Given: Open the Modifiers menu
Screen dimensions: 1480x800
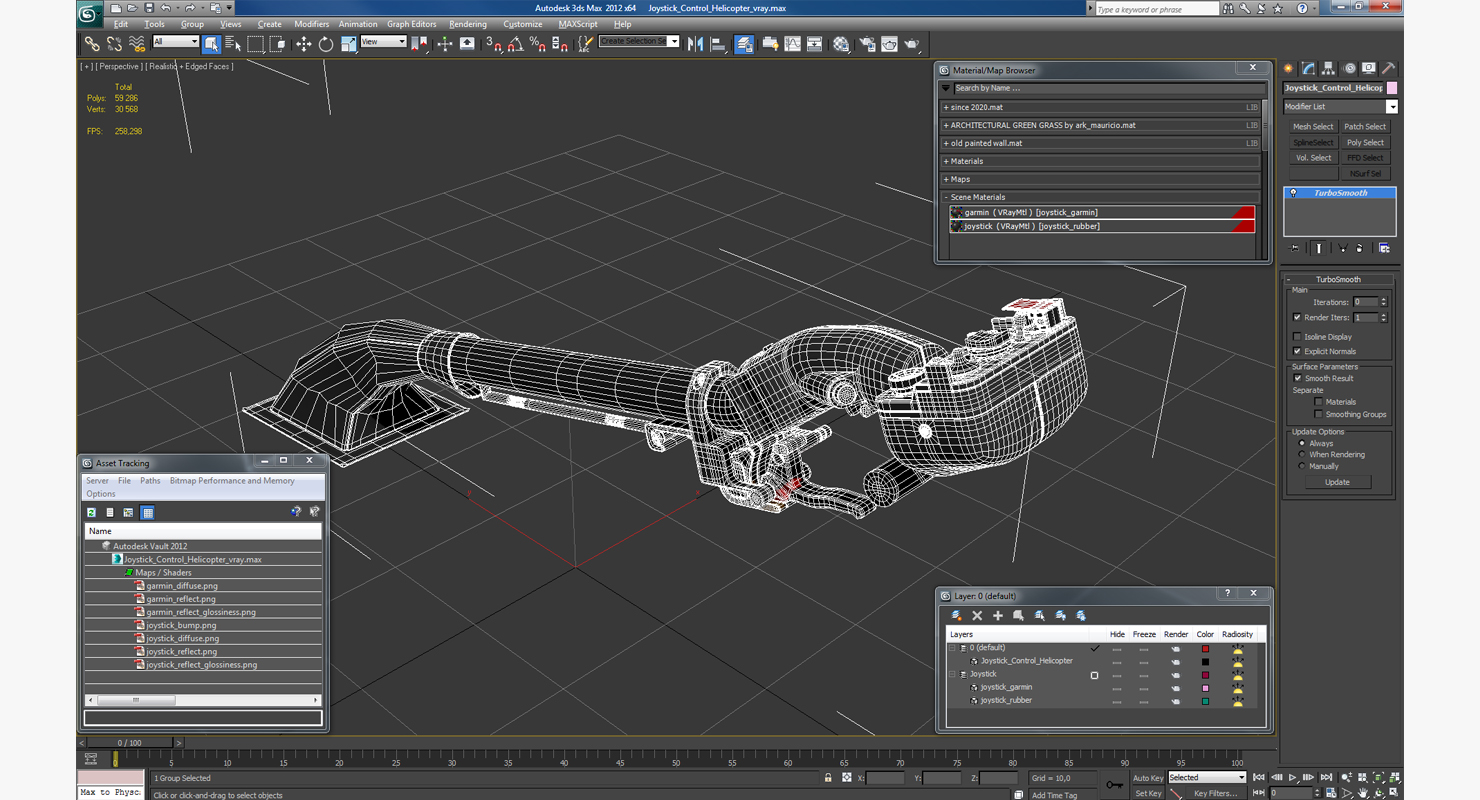Looking at the screenshot, I should click(311, 24).
